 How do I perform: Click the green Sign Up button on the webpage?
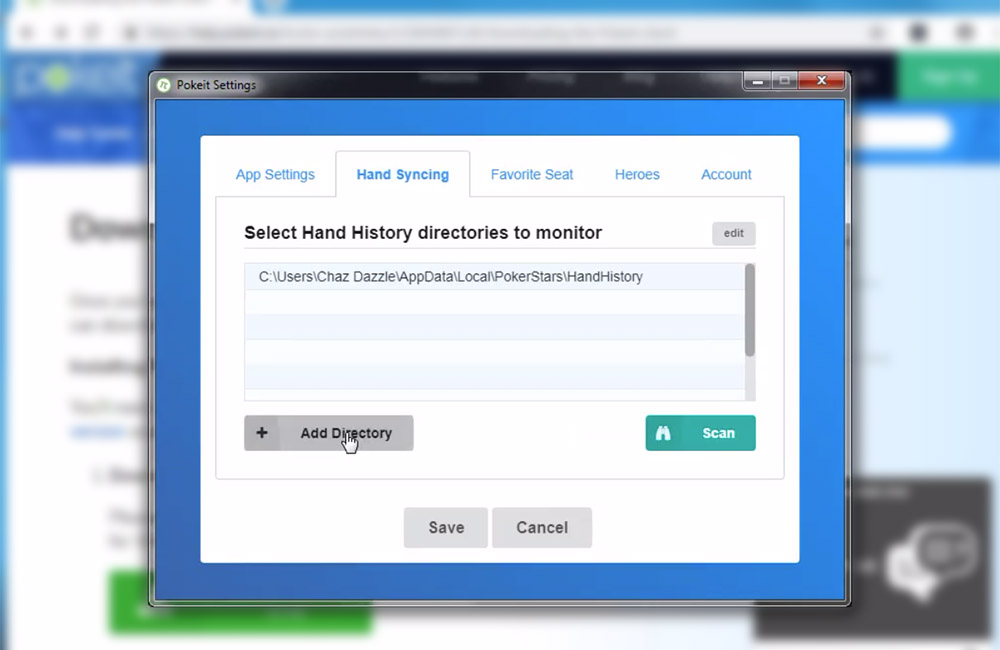click(x=948, y=77)
